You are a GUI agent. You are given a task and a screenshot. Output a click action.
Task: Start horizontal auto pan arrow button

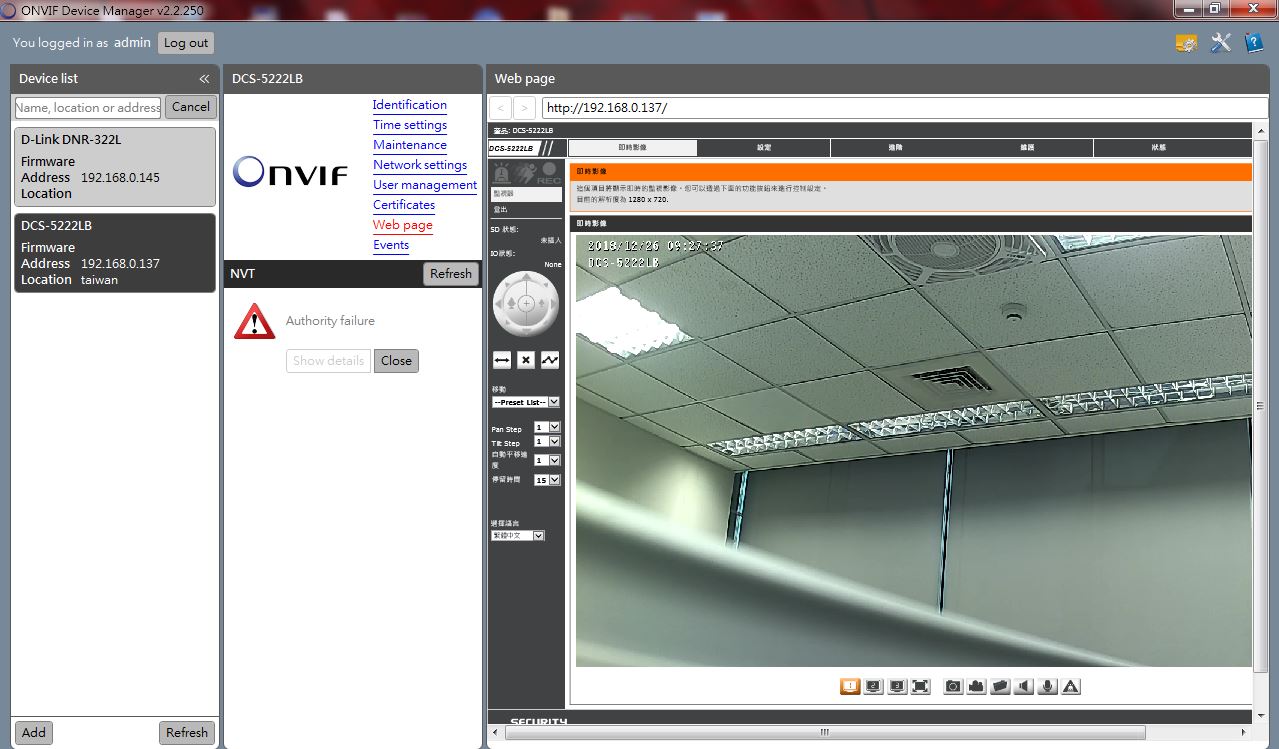[502, 360]
